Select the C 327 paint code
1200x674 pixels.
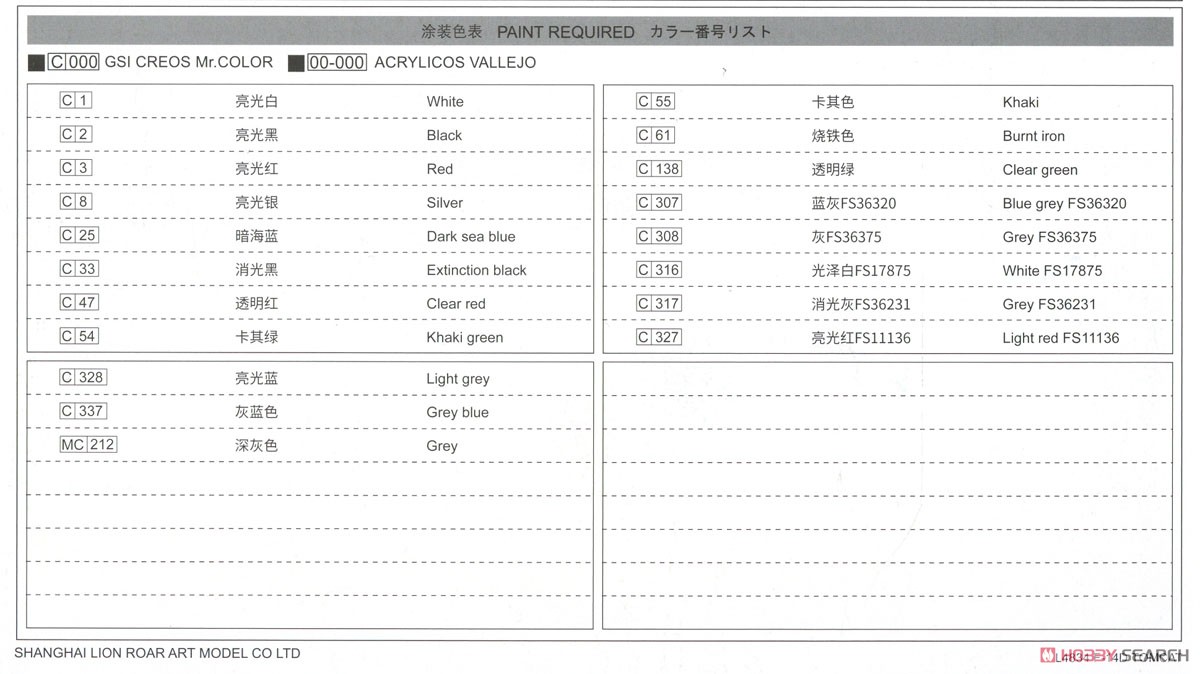[x=659, y=337]
